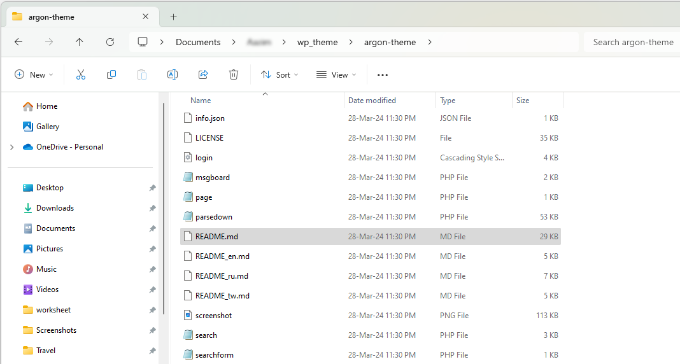
Task: Unpin Desktop using its pin icon
Action: click(x=153, y=188)
